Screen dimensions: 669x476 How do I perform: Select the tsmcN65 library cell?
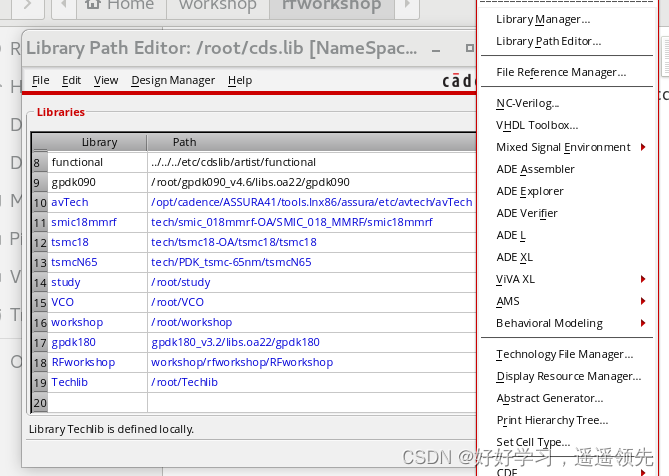97,263
